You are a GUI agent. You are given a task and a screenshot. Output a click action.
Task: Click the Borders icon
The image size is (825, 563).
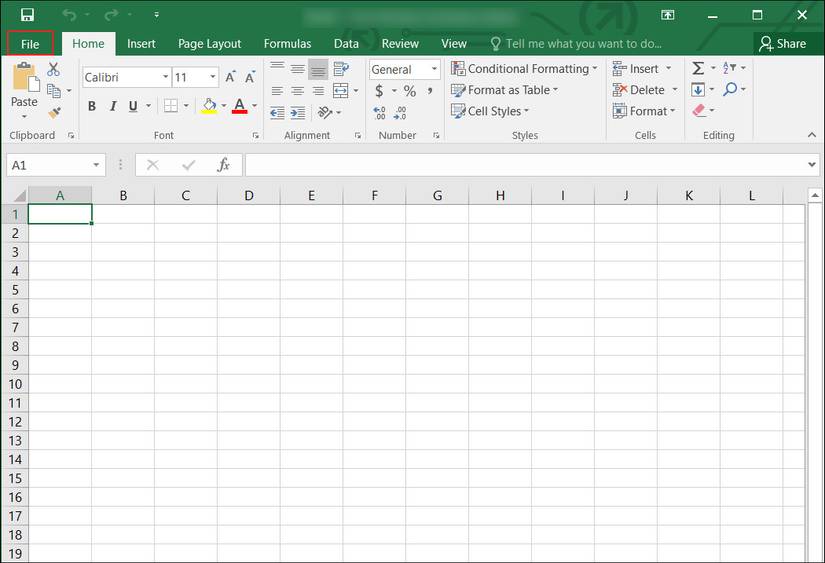pos(170,106)
